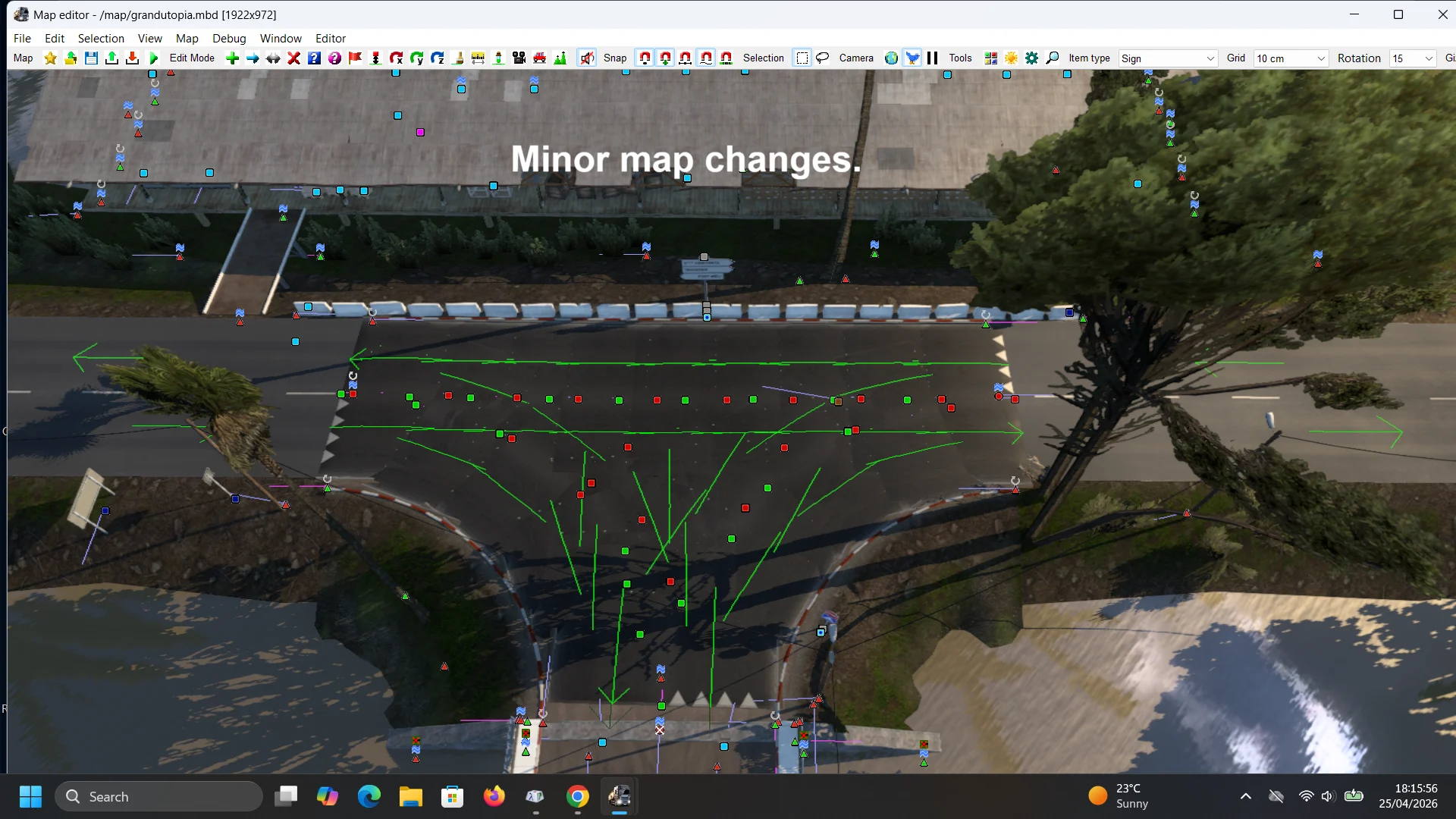Expand the Grid 10 cm dropdown
1456x819 pixels.
pyautogui.click(x=1291, y=58)
